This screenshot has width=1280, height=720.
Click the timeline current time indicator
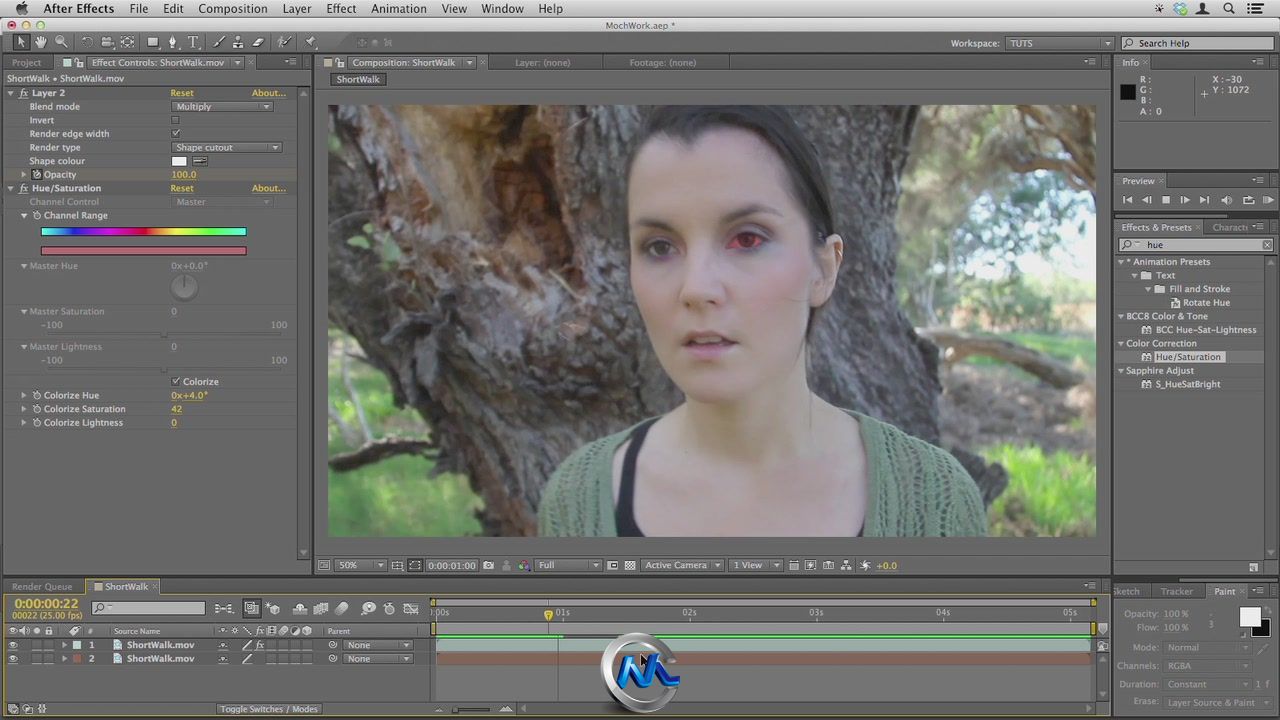click(x=548, y=614)
